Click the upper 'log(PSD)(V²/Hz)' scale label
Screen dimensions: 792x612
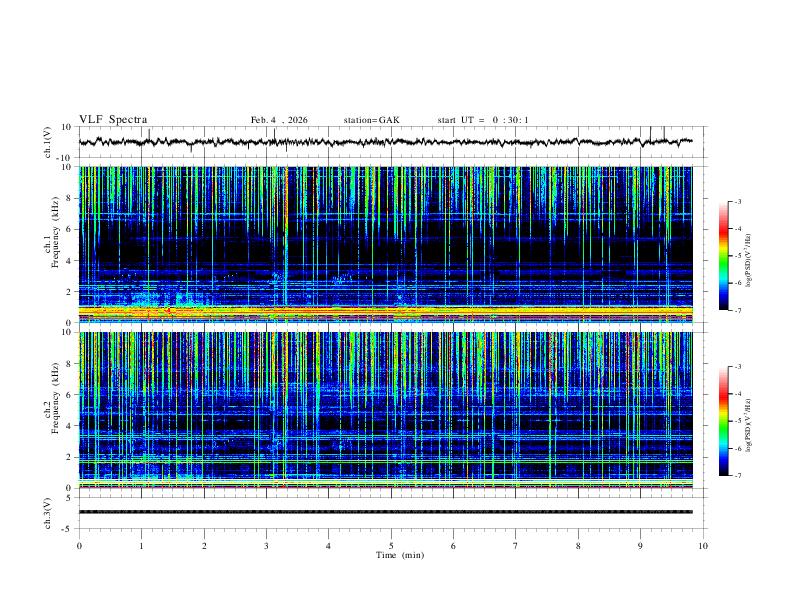749,261
